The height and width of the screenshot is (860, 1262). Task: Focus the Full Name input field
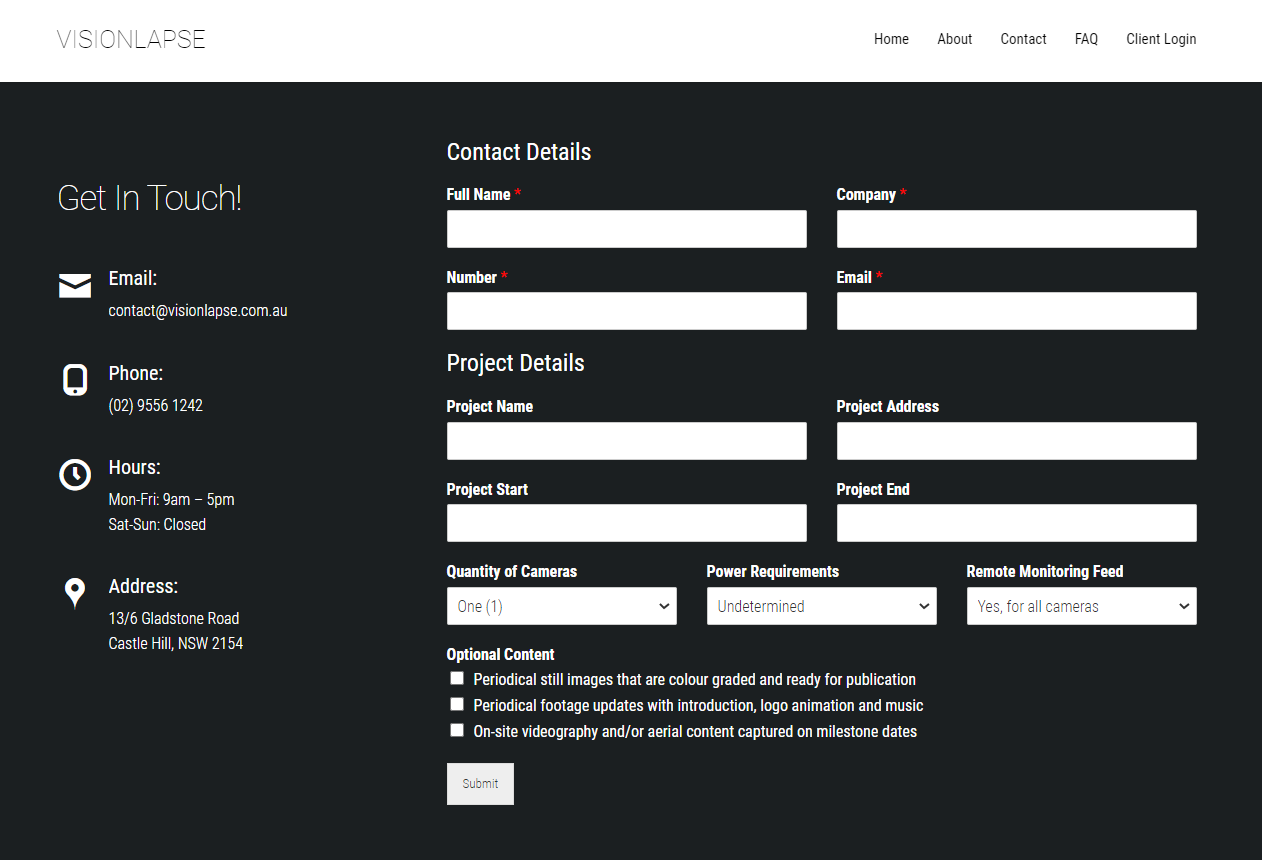click(626, 229)
